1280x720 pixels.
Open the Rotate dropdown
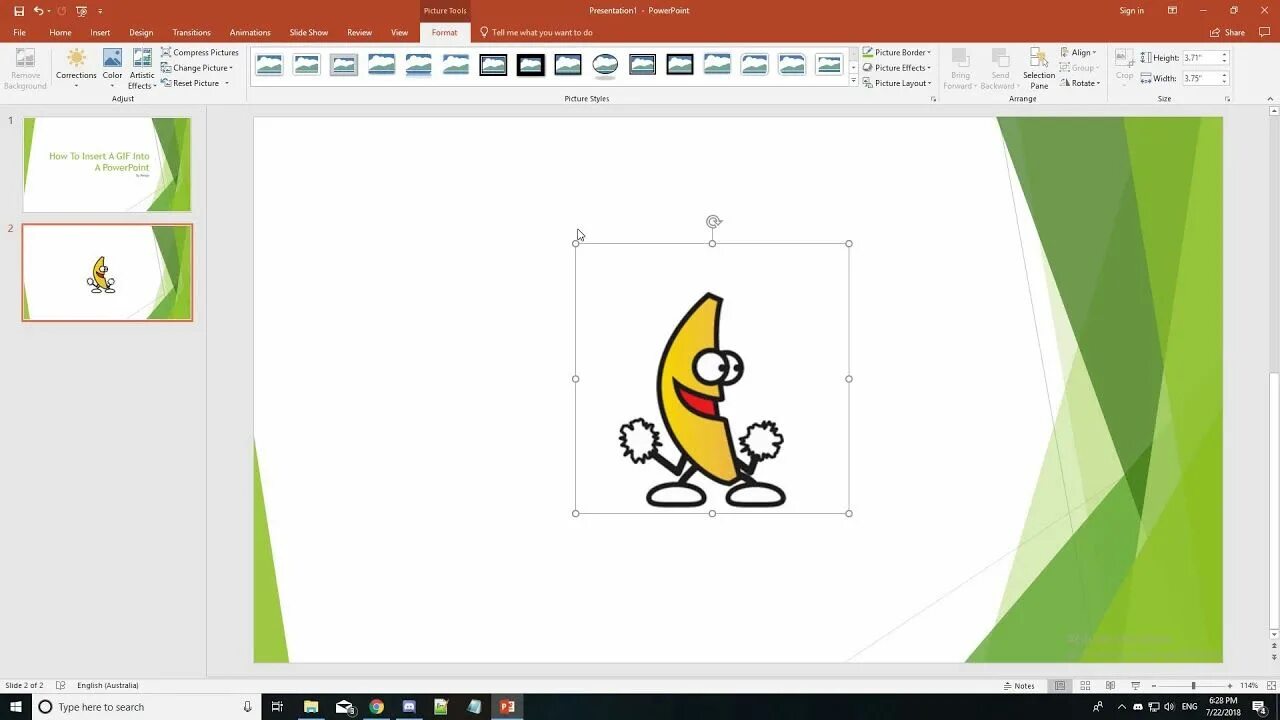pyautogui.click(x=1080, y=83)
